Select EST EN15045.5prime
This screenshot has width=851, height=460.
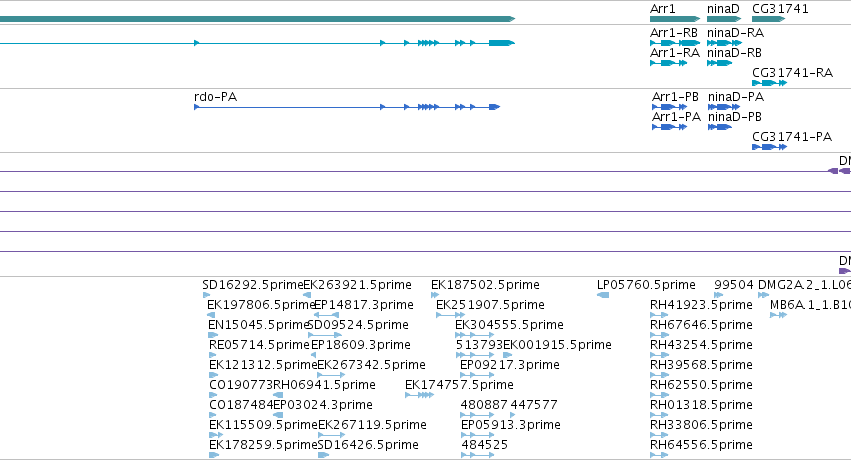pos(258,325)
